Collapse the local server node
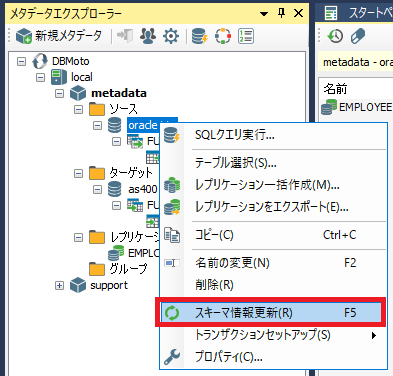This screenshot has width=393, height=376. pos(40,77)
